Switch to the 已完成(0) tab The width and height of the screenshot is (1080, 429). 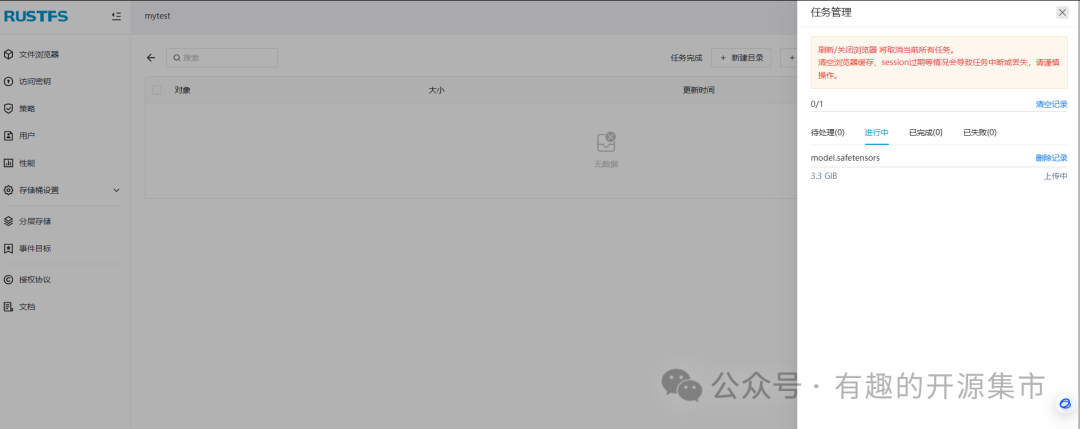(926, 132)
